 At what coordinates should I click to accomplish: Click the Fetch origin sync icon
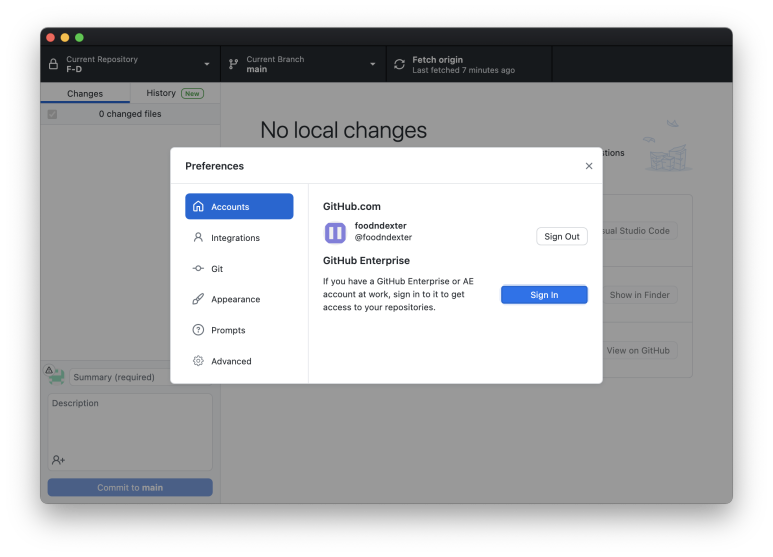click(399, 64)
